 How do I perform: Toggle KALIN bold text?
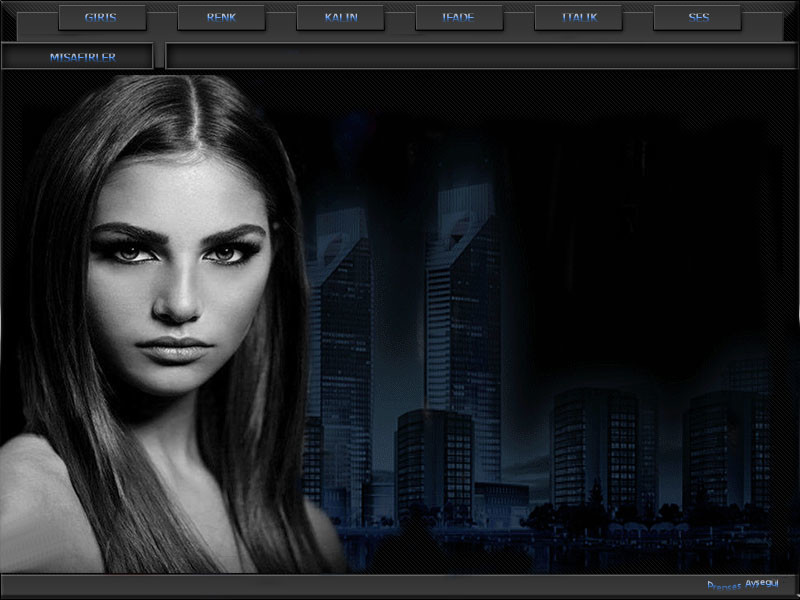coord(340,18)
